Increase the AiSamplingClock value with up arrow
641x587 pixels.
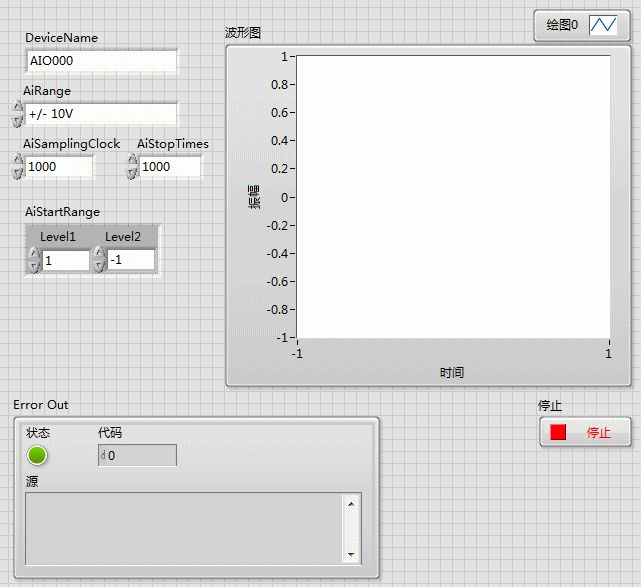(17, 161)
